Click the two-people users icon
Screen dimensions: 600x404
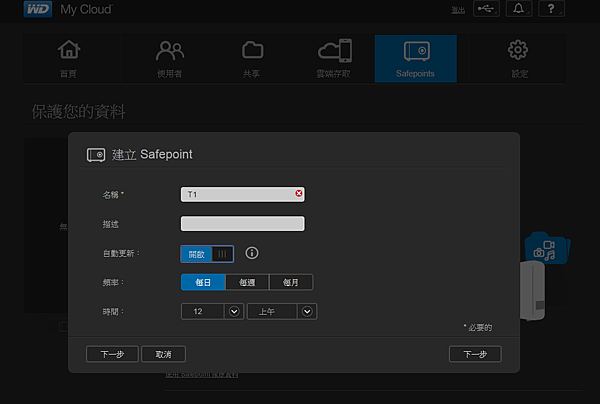(170, 50)
